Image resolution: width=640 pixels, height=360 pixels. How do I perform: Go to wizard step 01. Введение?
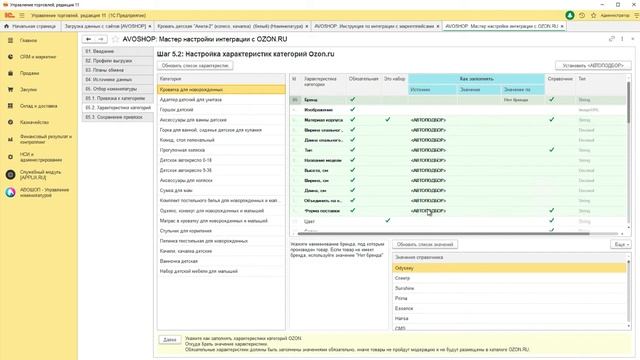[x=118, y=51]
